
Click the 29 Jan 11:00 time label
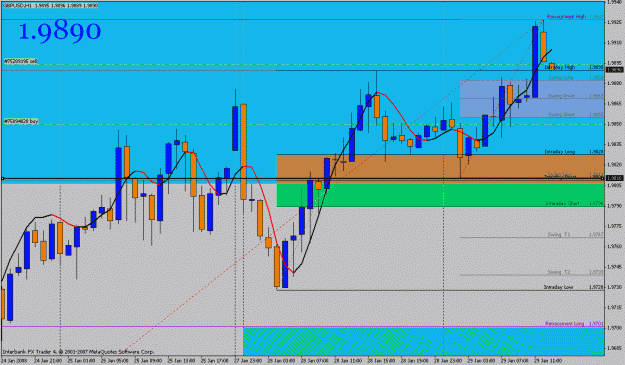pyautogui.click(x=548, y=361)
